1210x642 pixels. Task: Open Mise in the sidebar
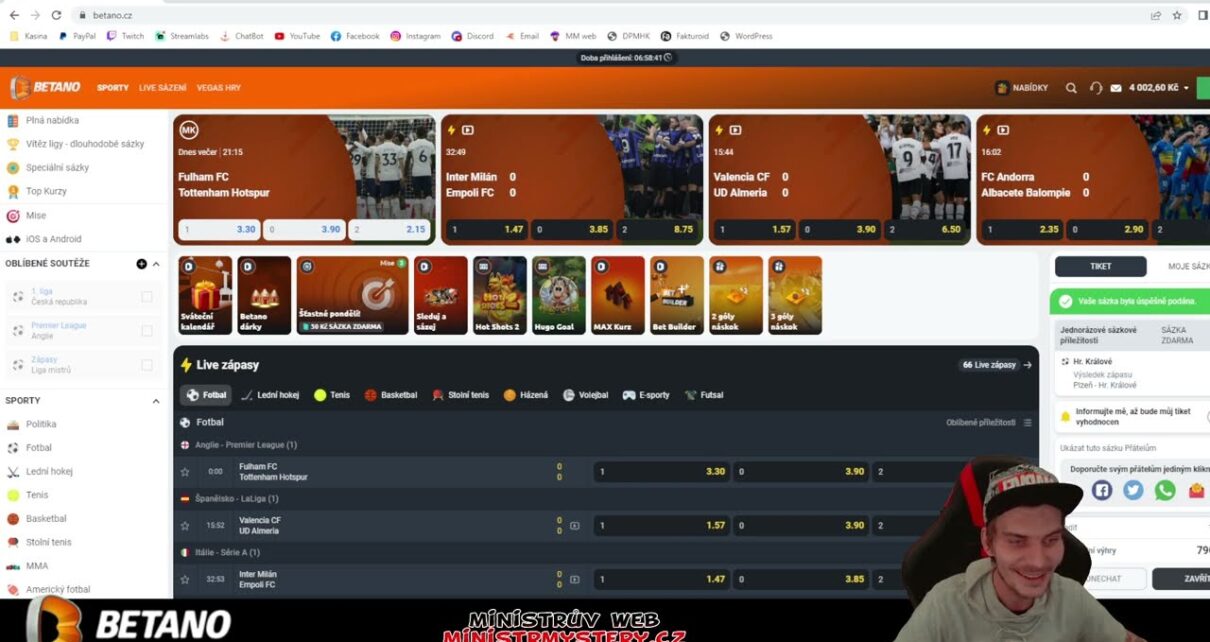[x=36, y=215]
